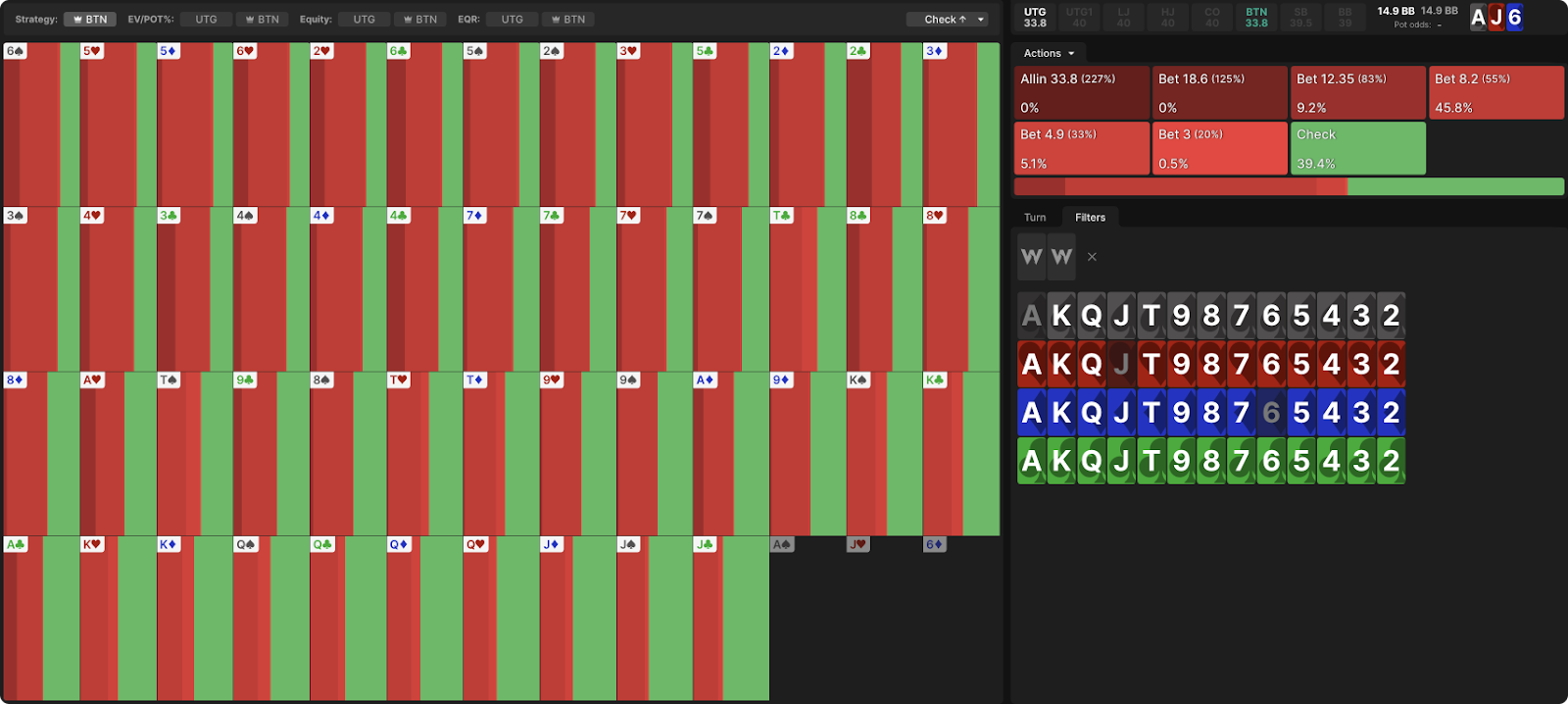Clear the filter cards with X icon
The image size is (1568, 704).
click(1092, 257)
